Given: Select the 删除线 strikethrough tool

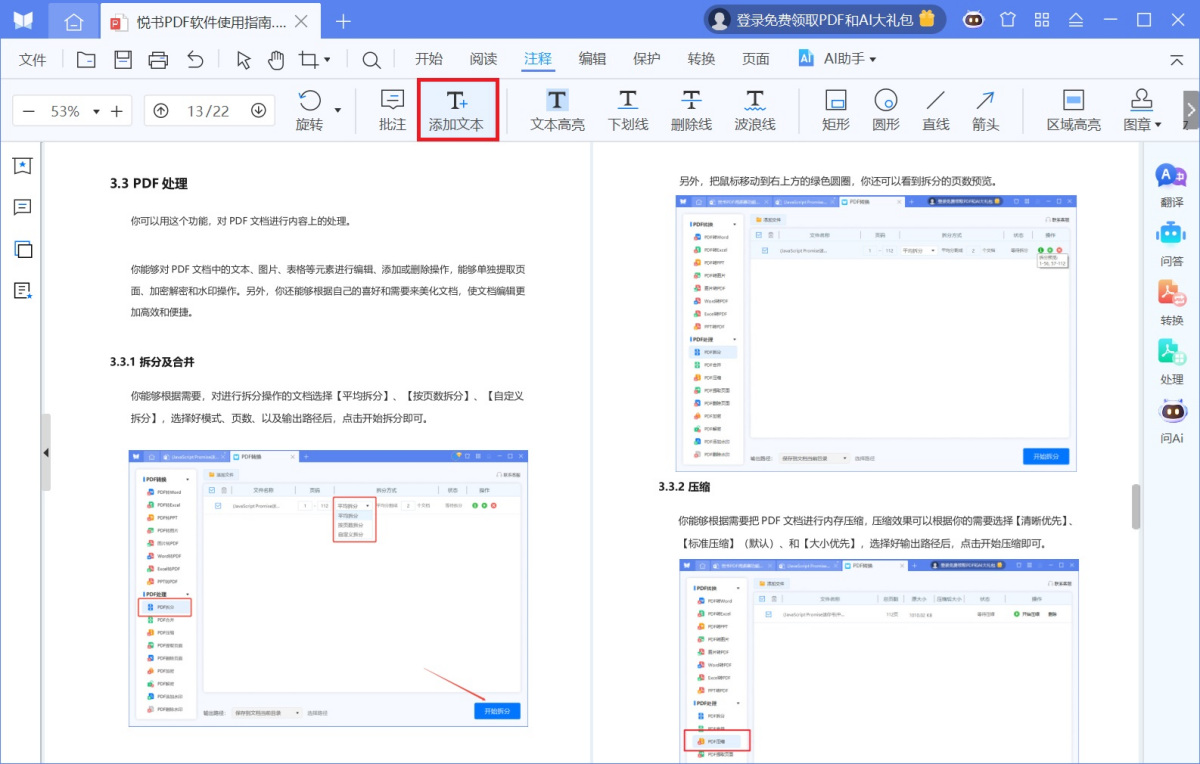Looking at the screenshot, I should point(691,108).
